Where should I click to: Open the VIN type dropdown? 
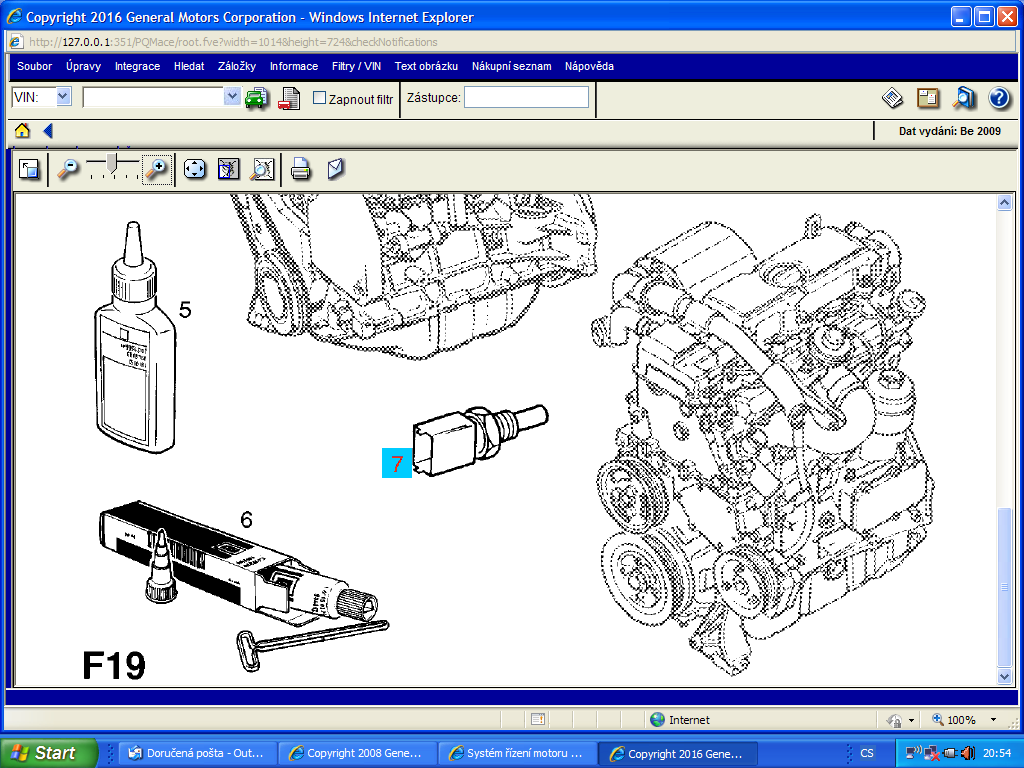63,97
